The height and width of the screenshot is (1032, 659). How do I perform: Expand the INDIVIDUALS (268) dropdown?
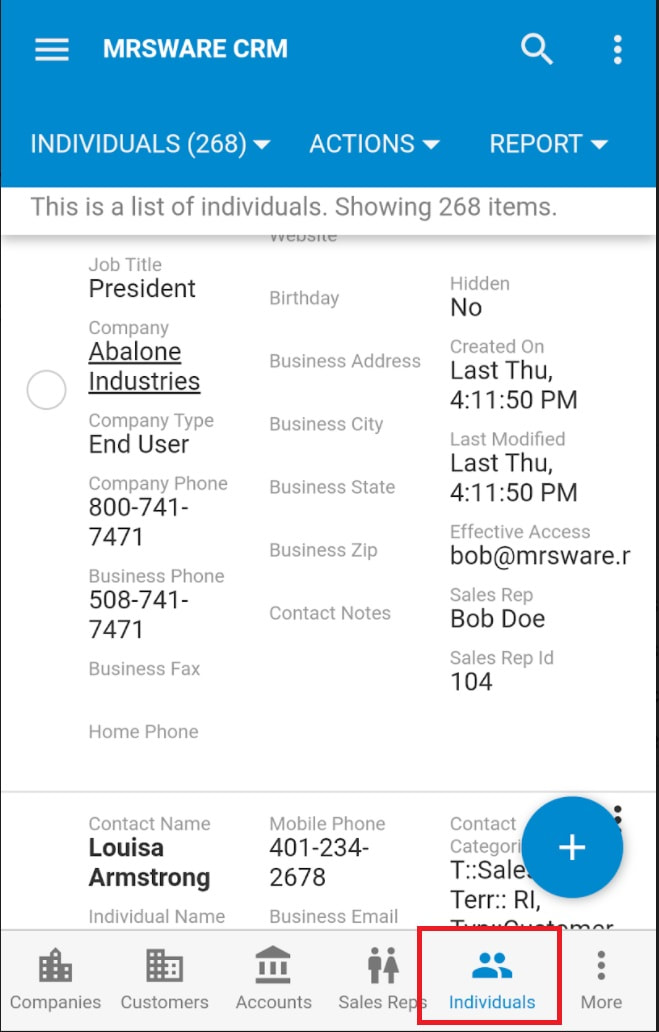tap(151, 143)
